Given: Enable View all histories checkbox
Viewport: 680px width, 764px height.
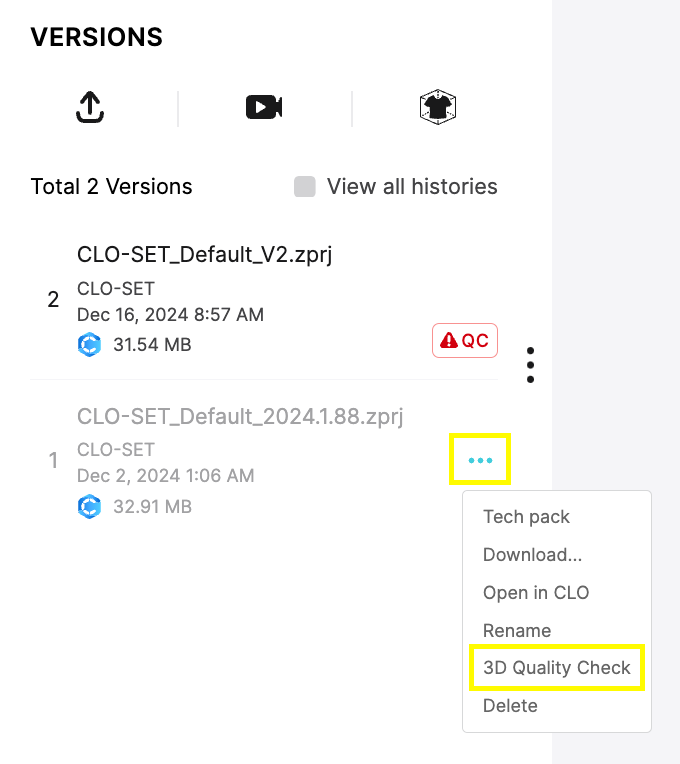Looking at the screenshot, I should point(305,187).
